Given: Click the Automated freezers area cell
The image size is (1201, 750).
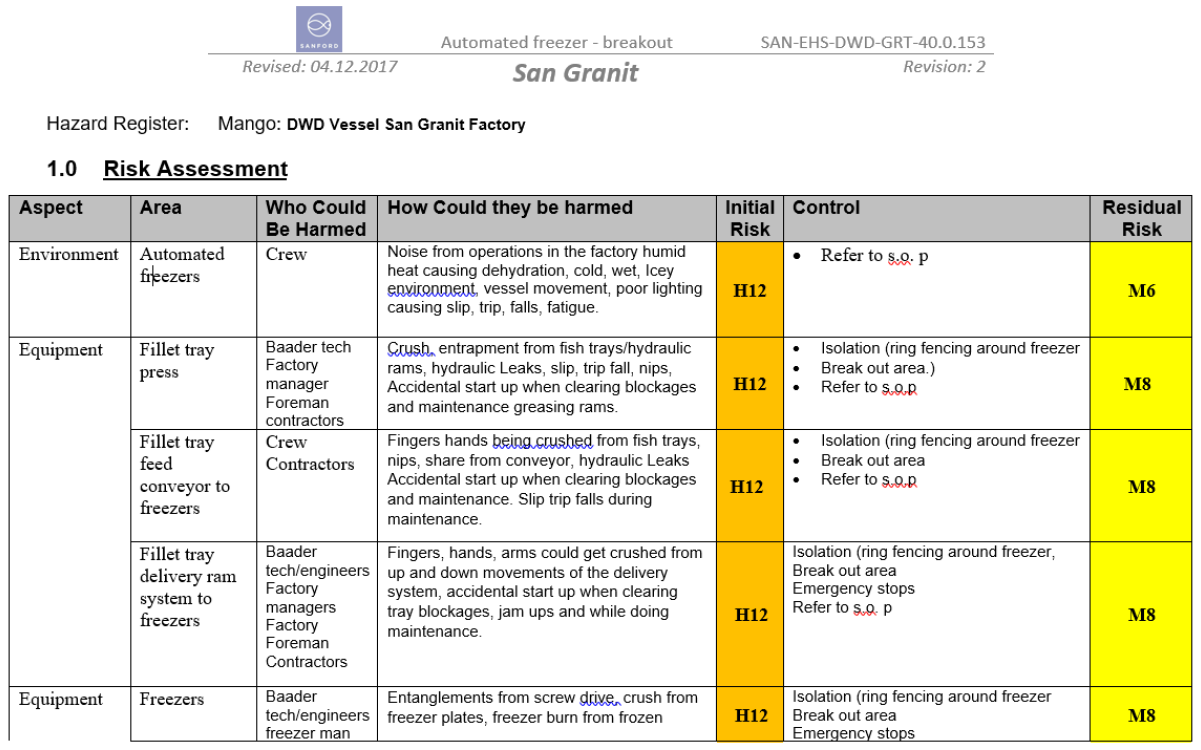Looking at the screenshot, I should (182, 265).
